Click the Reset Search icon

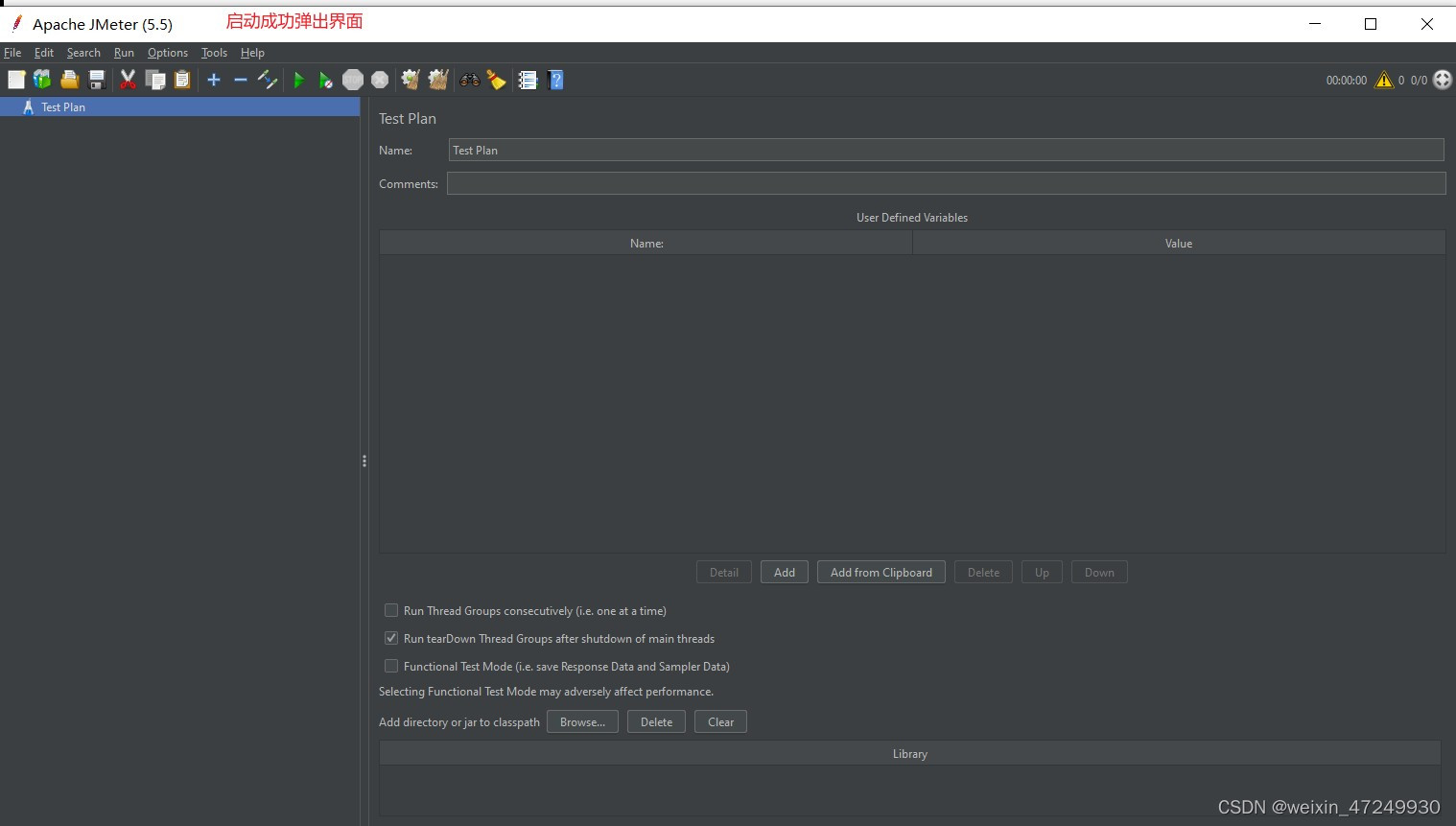[x=496, y=80]
